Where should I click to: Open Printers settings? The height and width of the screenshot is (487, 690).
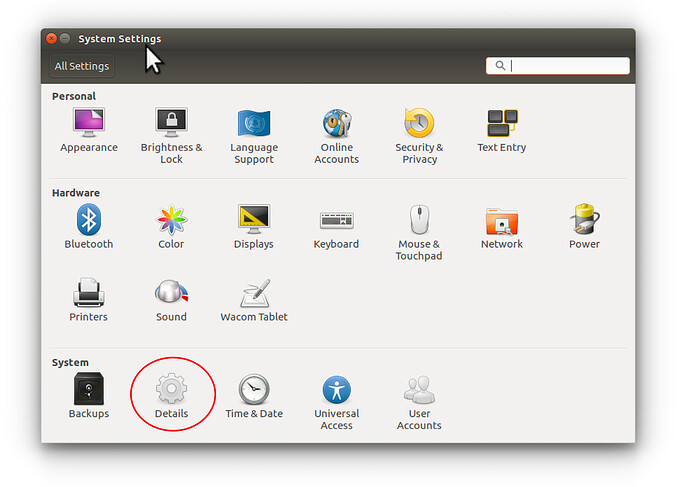pos(88,300)
